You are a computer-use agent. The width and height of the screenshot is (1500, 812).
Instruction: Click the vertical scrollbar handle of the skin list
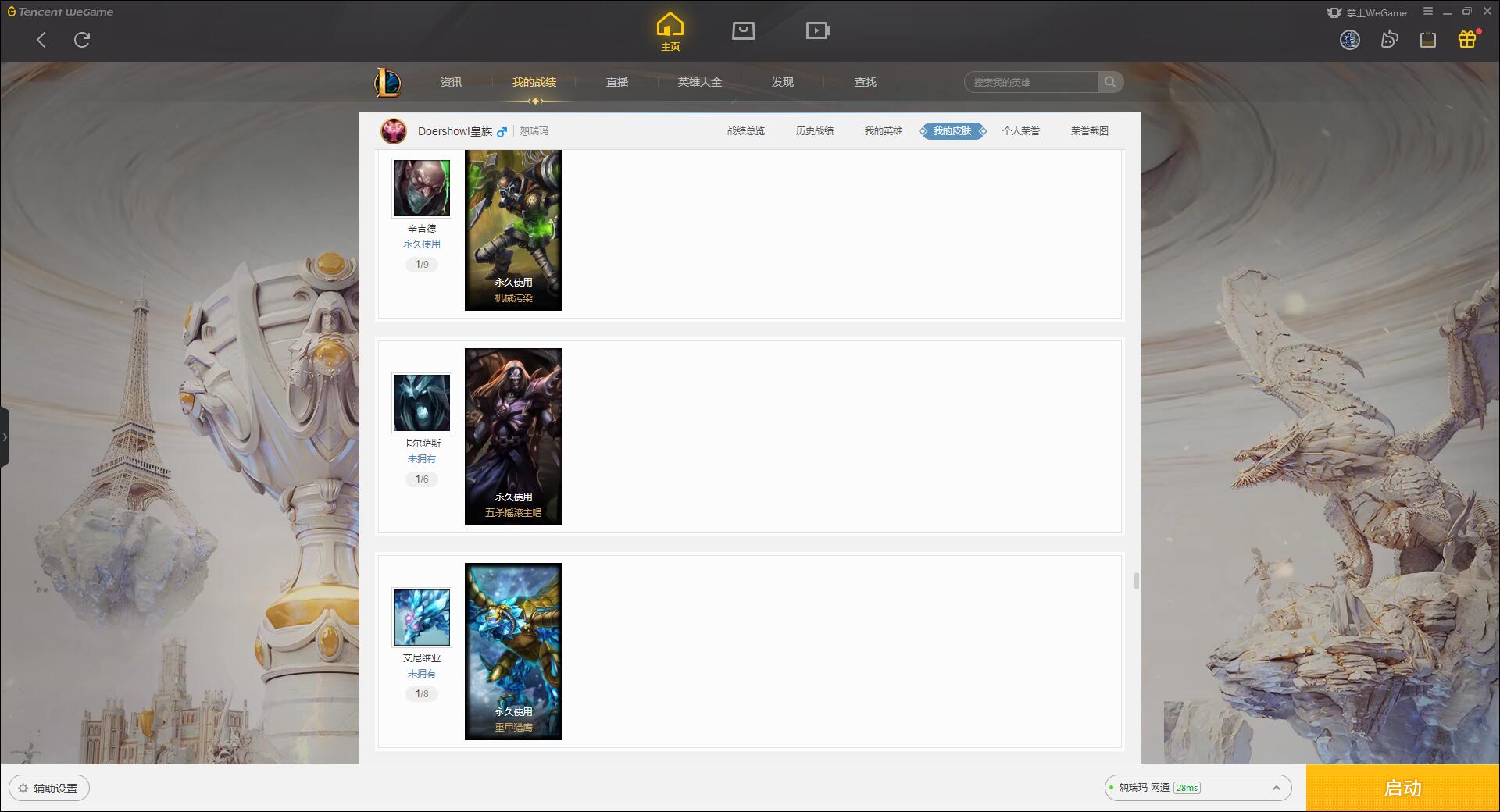[x=1136, y=581]
